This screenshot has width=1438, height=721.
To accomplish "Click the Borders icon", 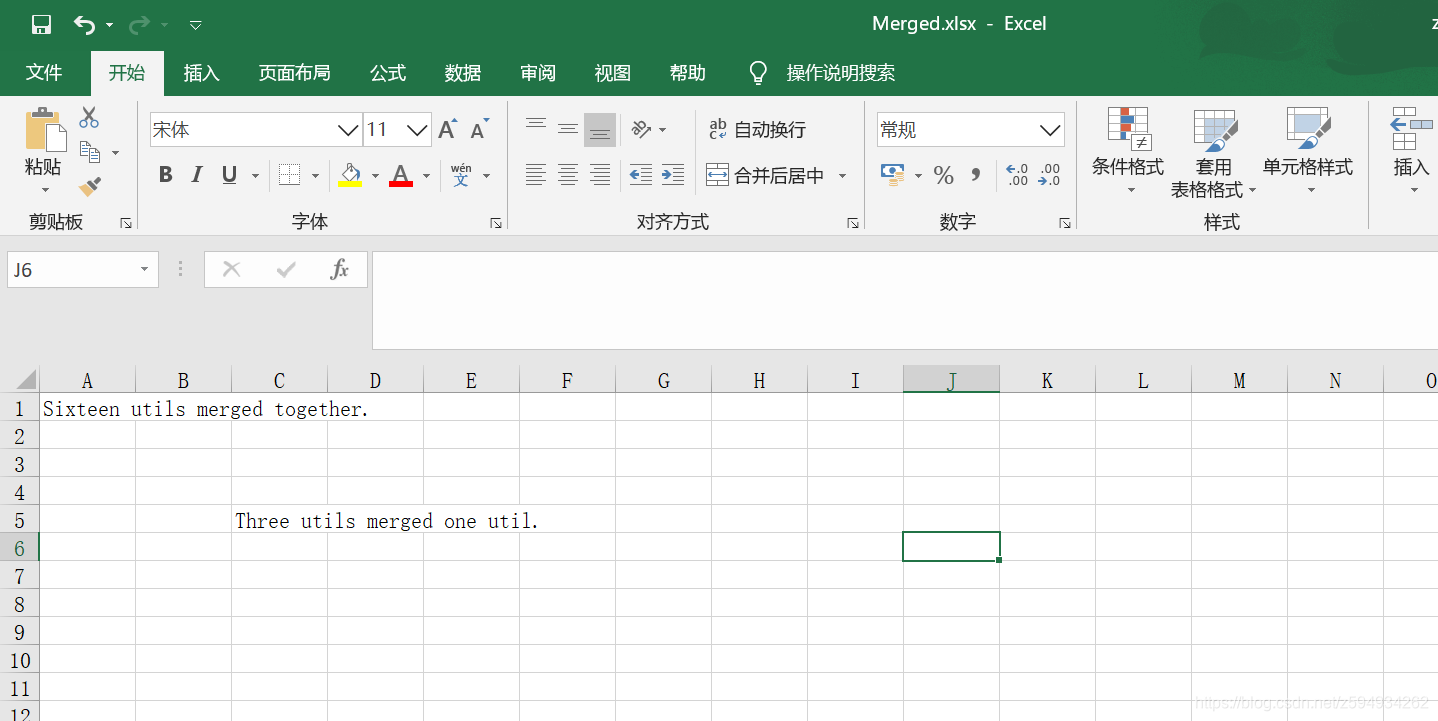I will click(289, 175).
